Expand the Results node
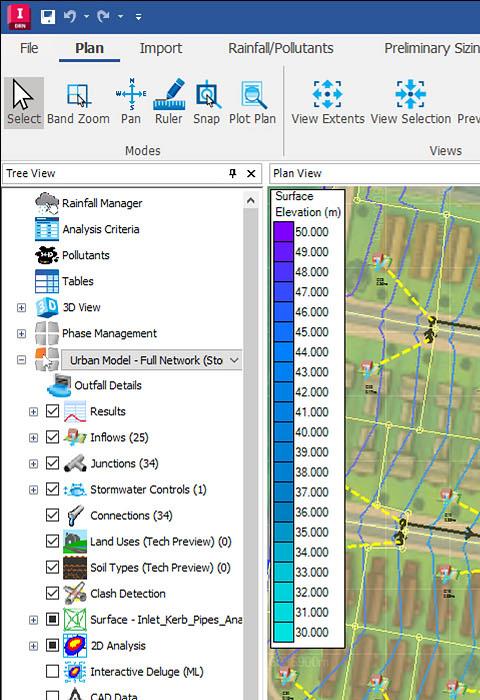This screenshot has width=480, height=700. (x=33, y=412)
